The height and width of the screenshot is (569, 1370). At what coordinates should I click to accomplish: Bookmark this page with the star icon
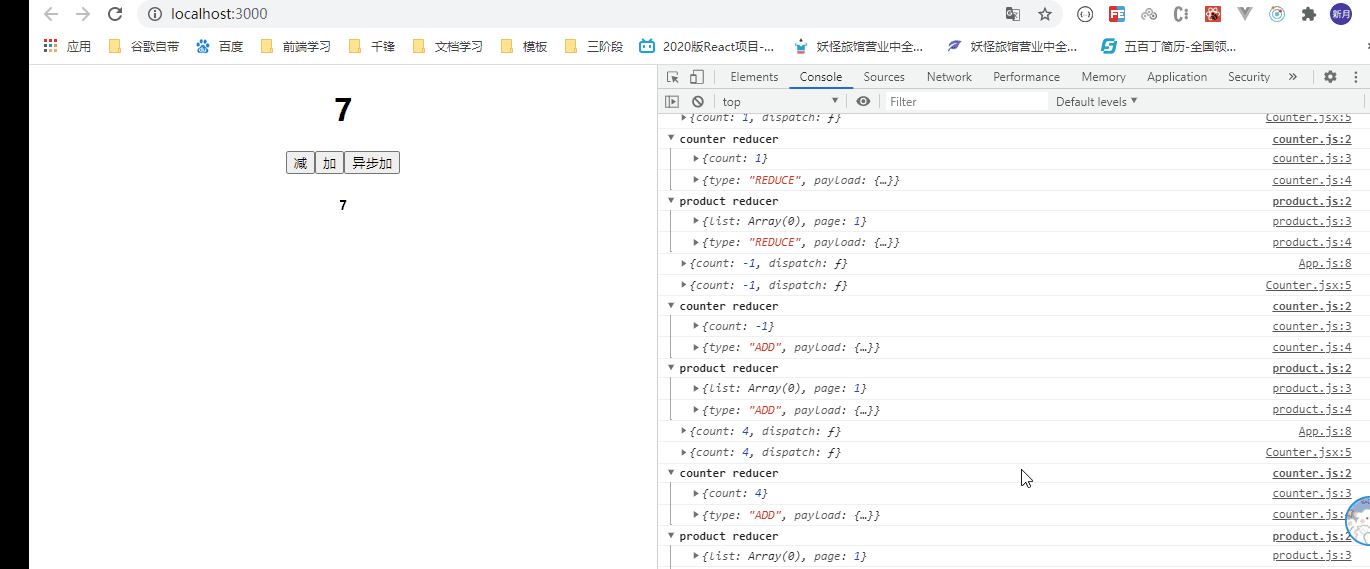click(1045, 14)
